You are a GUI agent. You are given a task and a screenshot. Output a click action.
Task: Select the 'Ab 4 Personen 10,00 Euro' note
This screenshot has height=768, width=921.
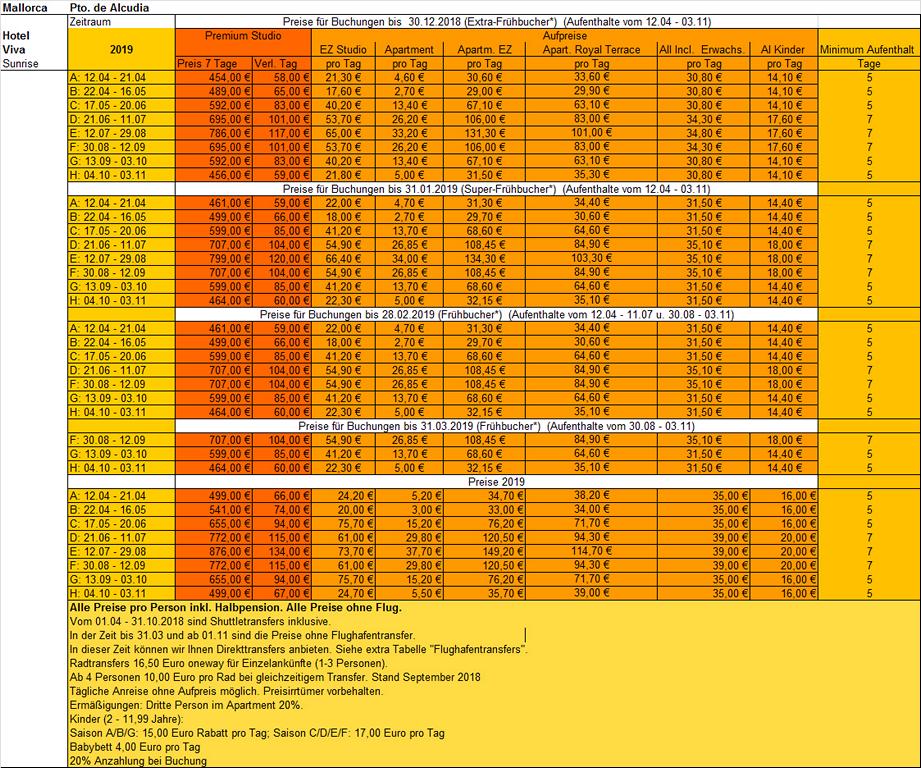click(275, 678)
